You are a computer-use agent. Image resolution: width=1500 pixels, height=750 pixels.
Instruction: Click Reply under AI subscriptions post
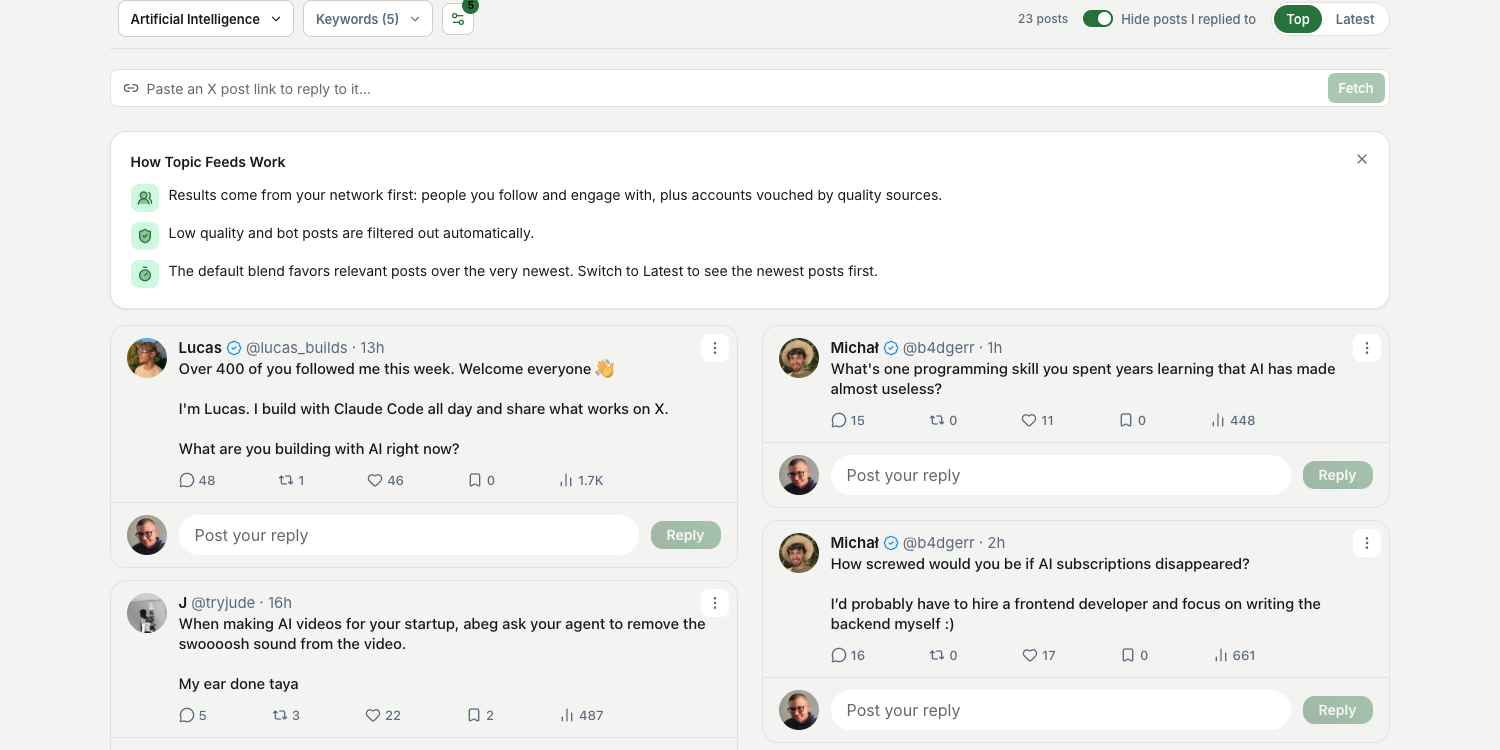[x=1337, y=710]
